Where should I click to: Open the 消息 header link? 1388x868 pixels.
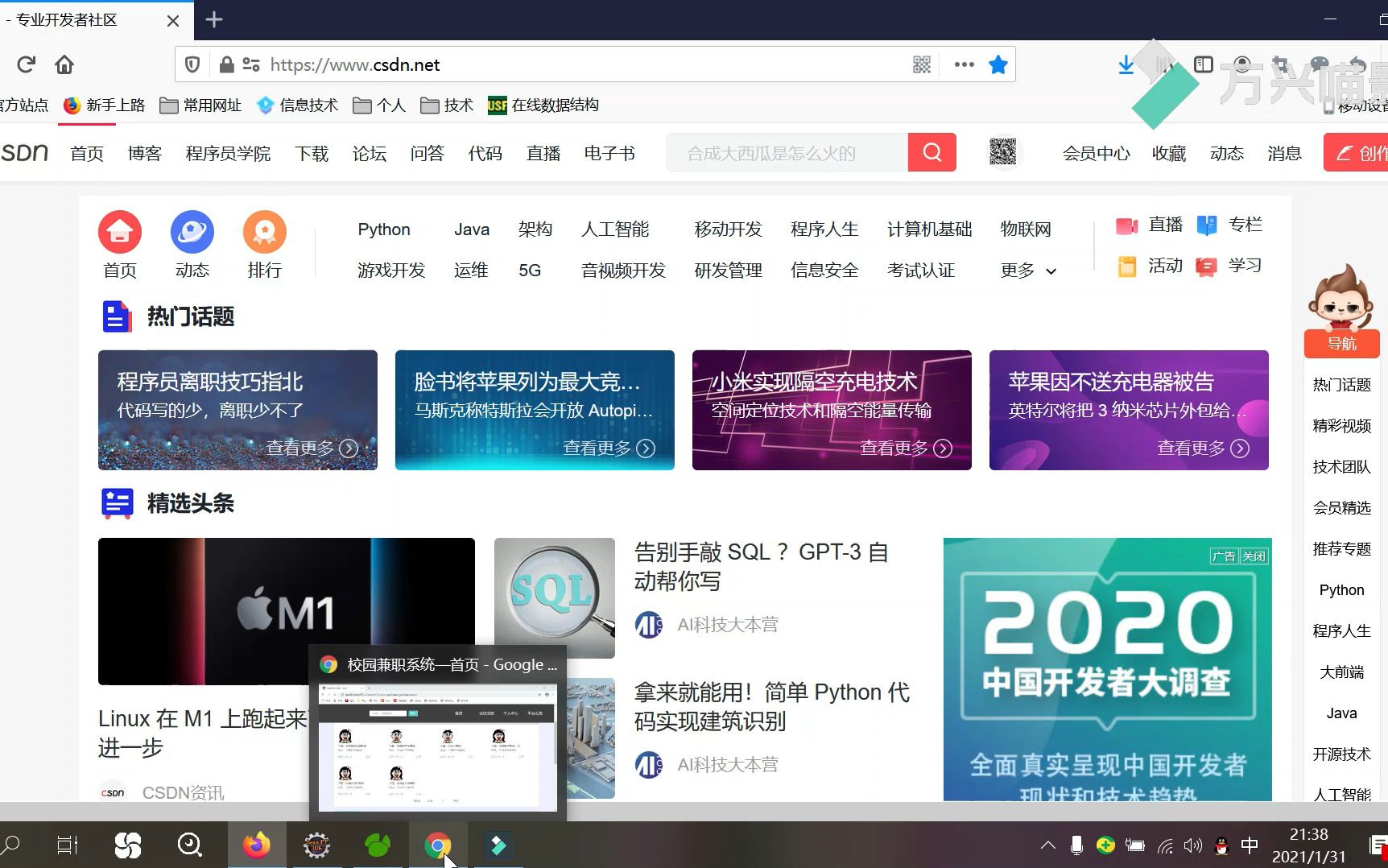[1284, 153]
